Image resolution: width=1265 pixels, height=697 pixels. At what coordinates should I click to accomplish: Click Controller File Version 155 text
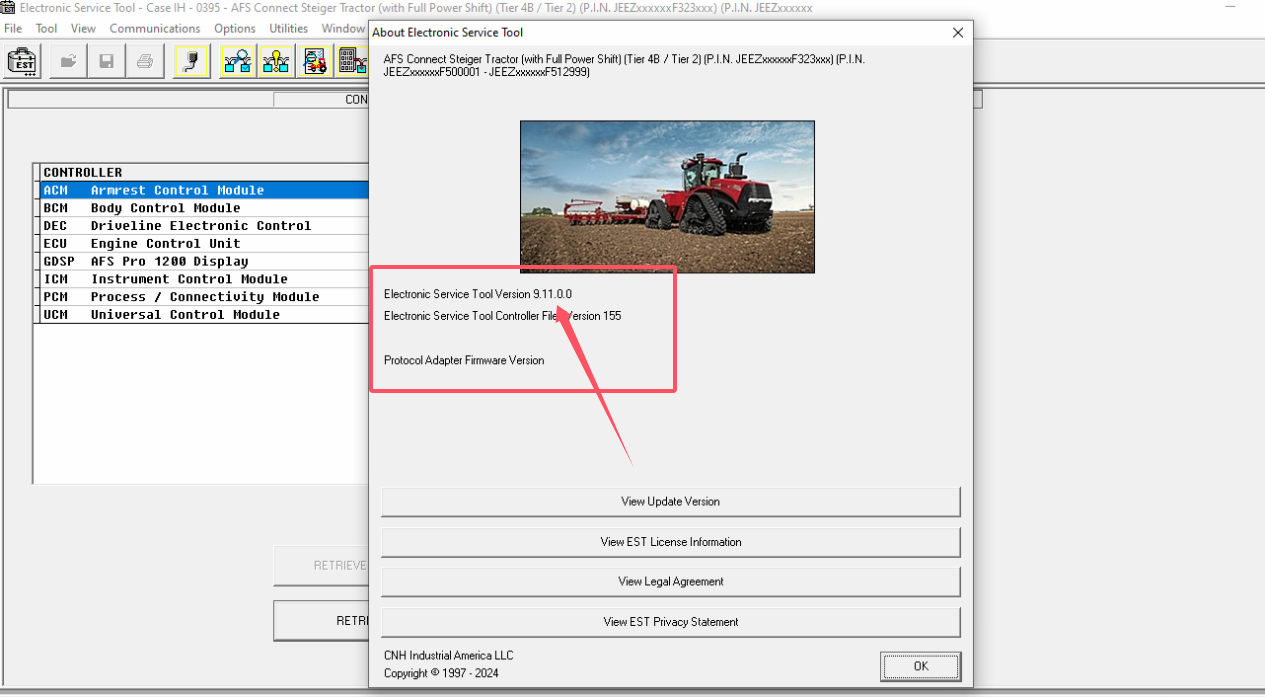tap(502, 316)
